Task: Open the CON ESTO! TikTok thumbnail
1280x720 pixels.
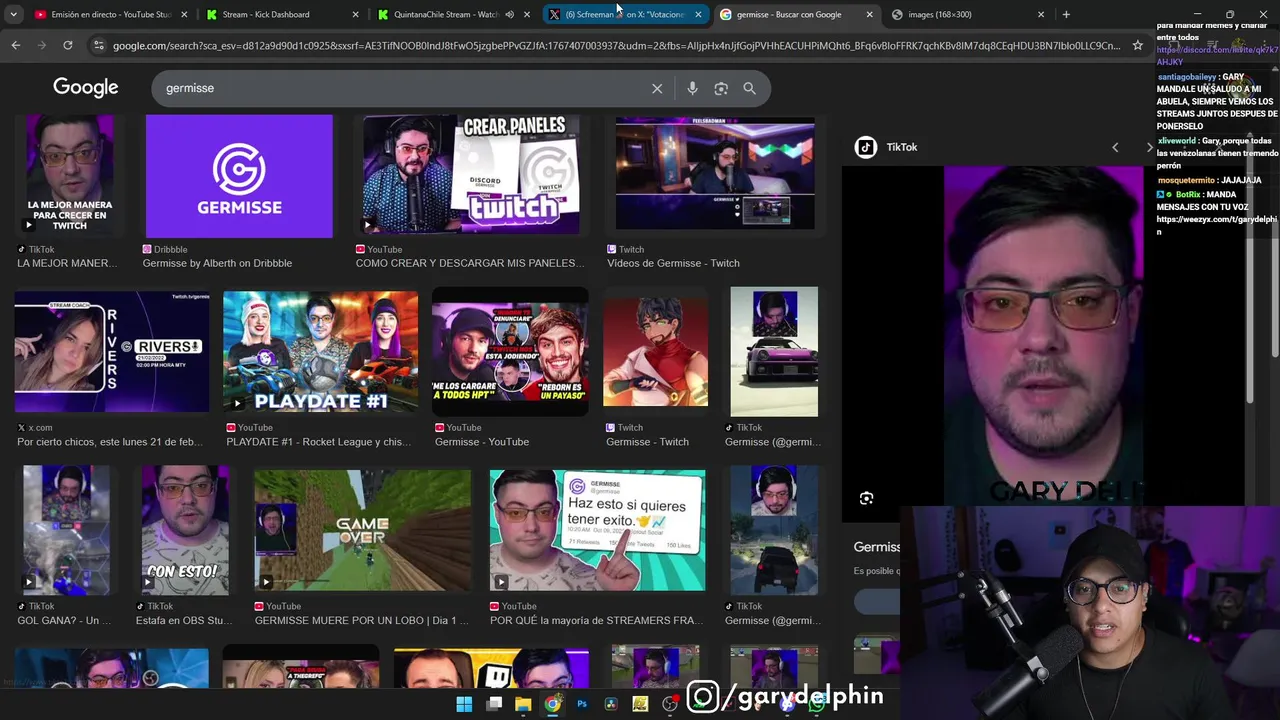Action: pyautogui.click(x=185, y=528)
